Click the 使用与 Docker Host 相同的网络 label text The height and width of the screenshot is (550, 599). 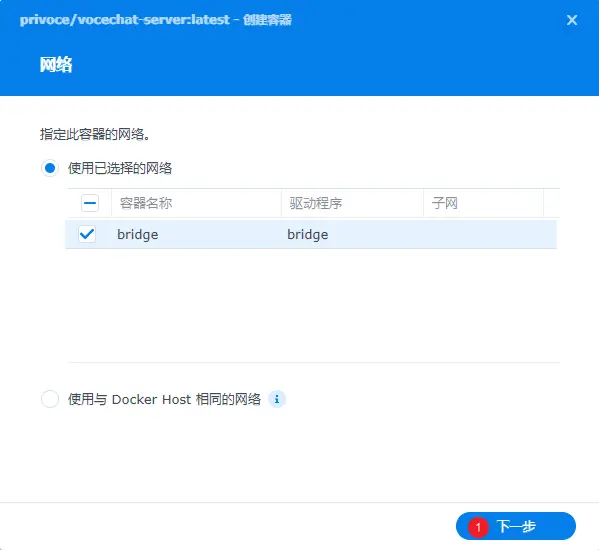tap(165, 399)
